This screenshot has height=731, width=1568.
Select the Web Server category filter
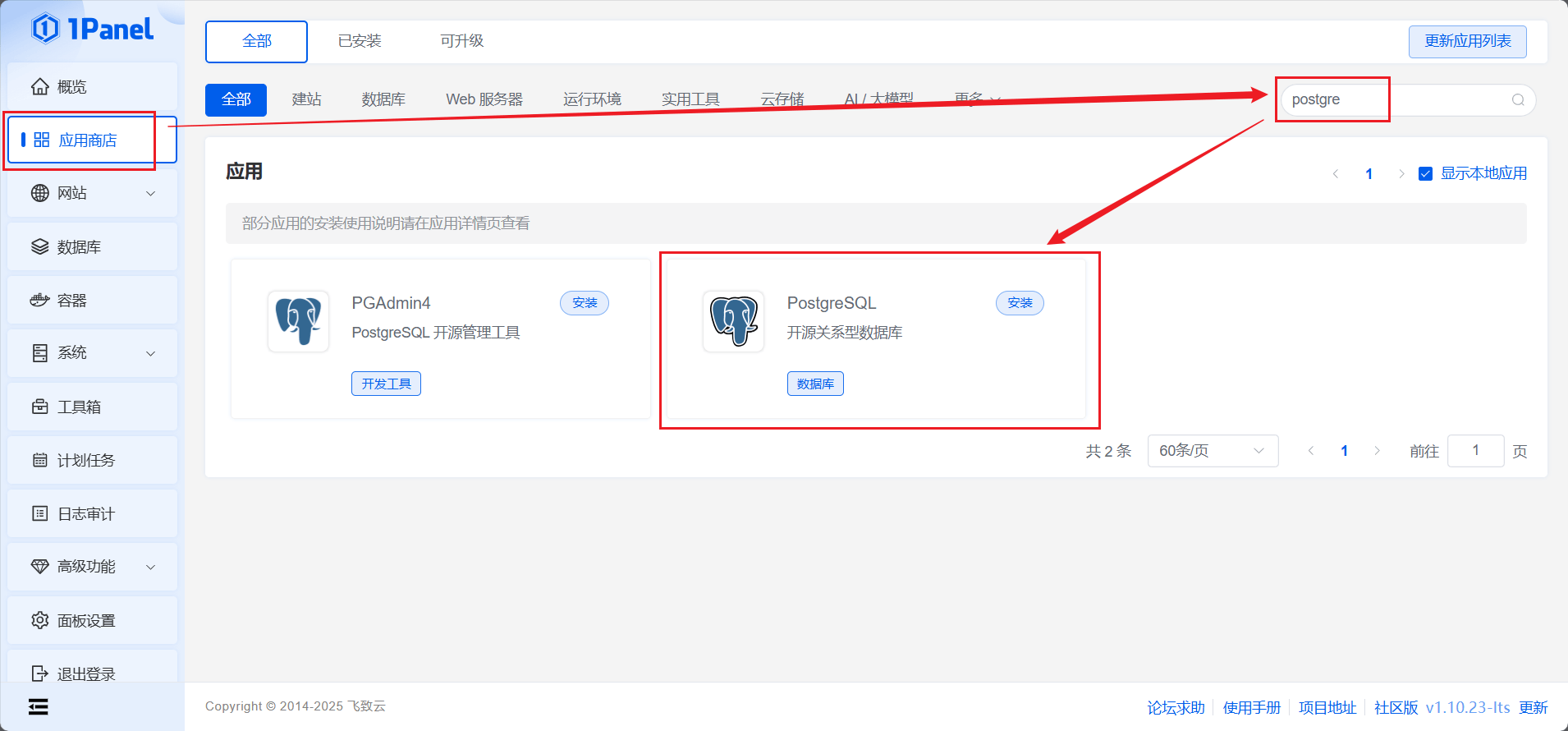click(484, 99)
